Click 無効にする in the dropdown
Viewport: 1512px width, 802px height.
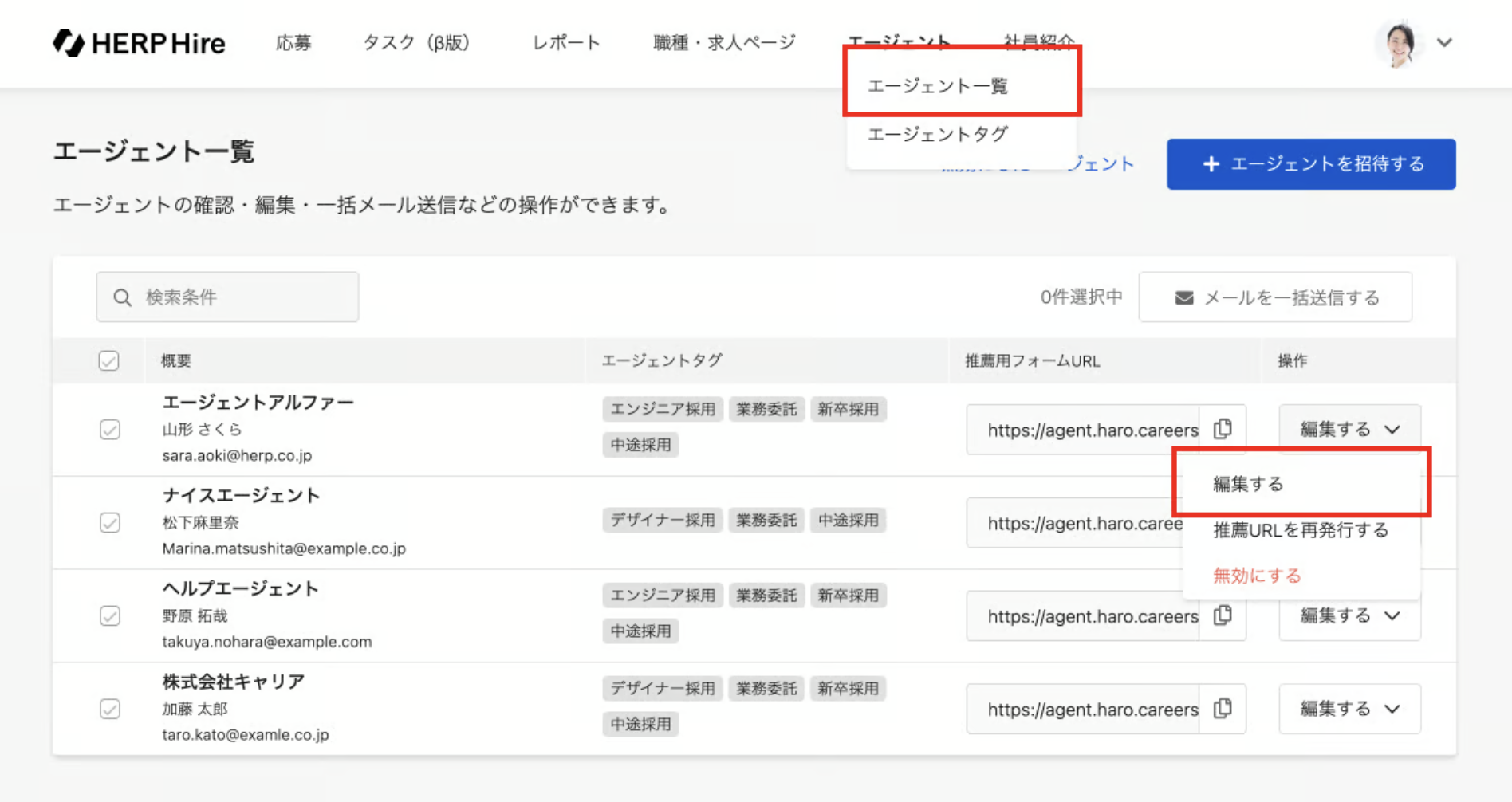[1257, 576]
